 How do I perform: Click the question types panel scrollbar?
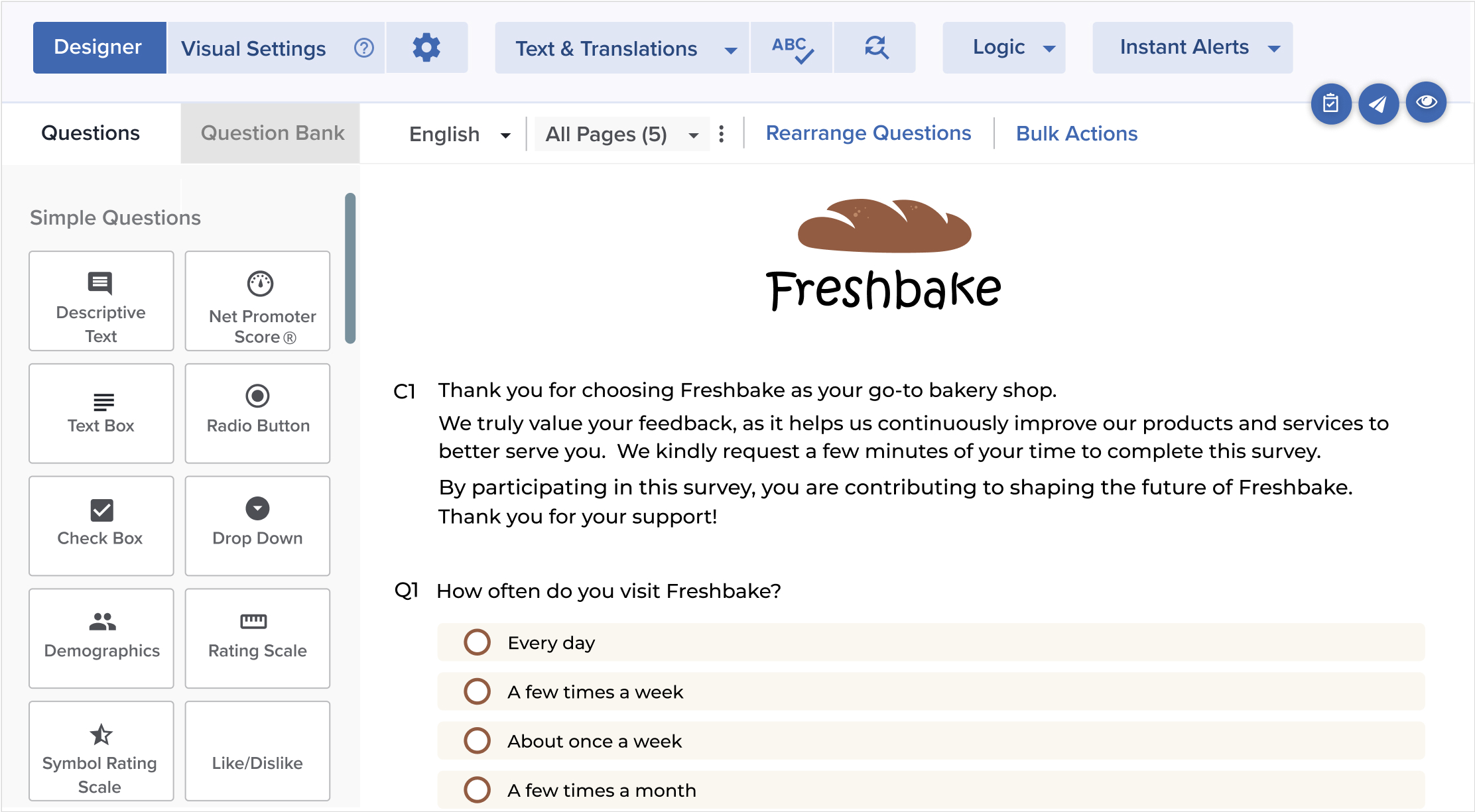click(x=350, y=268)
